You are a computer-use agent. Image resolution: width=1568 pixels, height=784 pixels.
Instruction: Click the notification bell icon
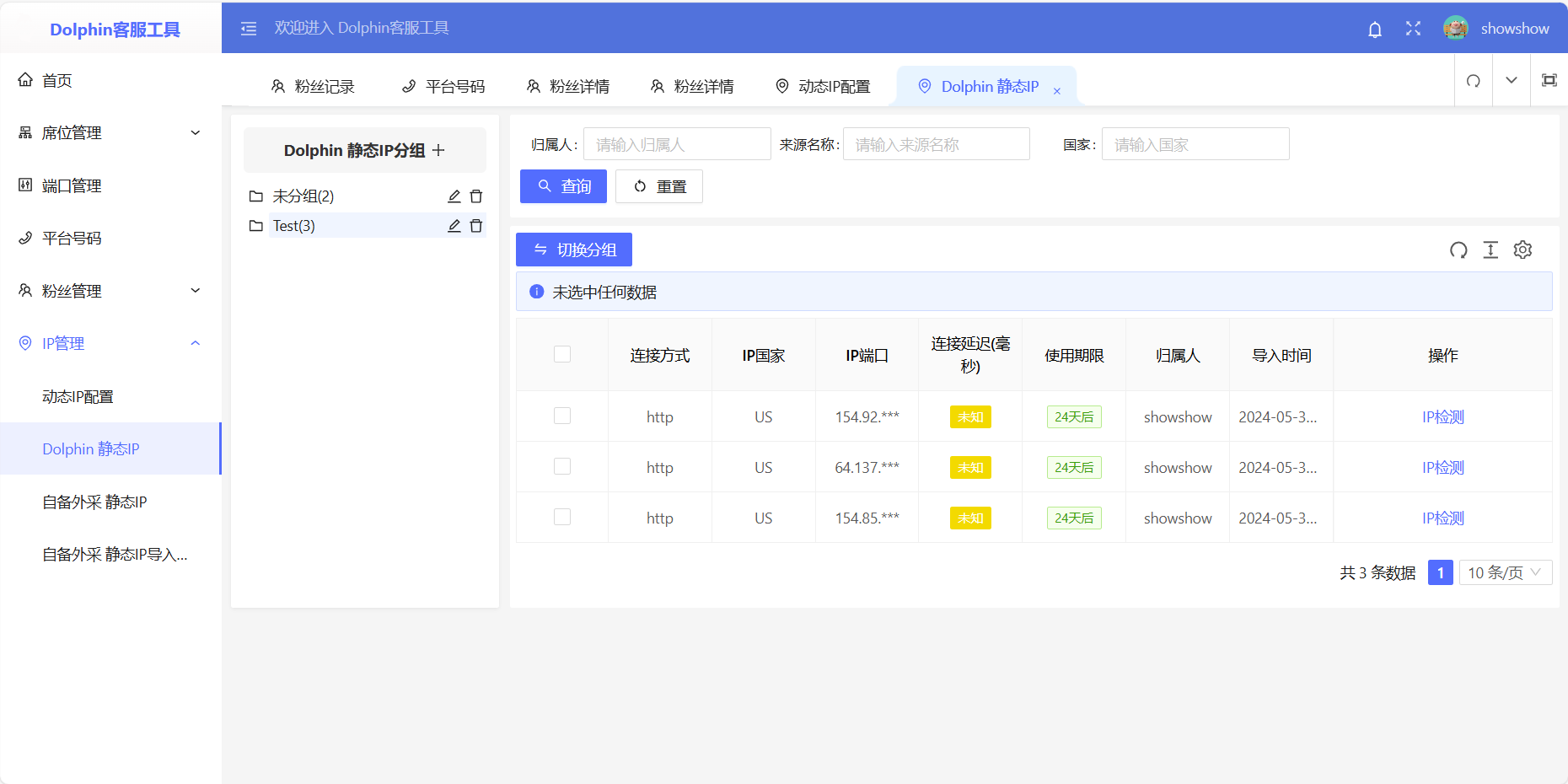[x=1375, y=30]
